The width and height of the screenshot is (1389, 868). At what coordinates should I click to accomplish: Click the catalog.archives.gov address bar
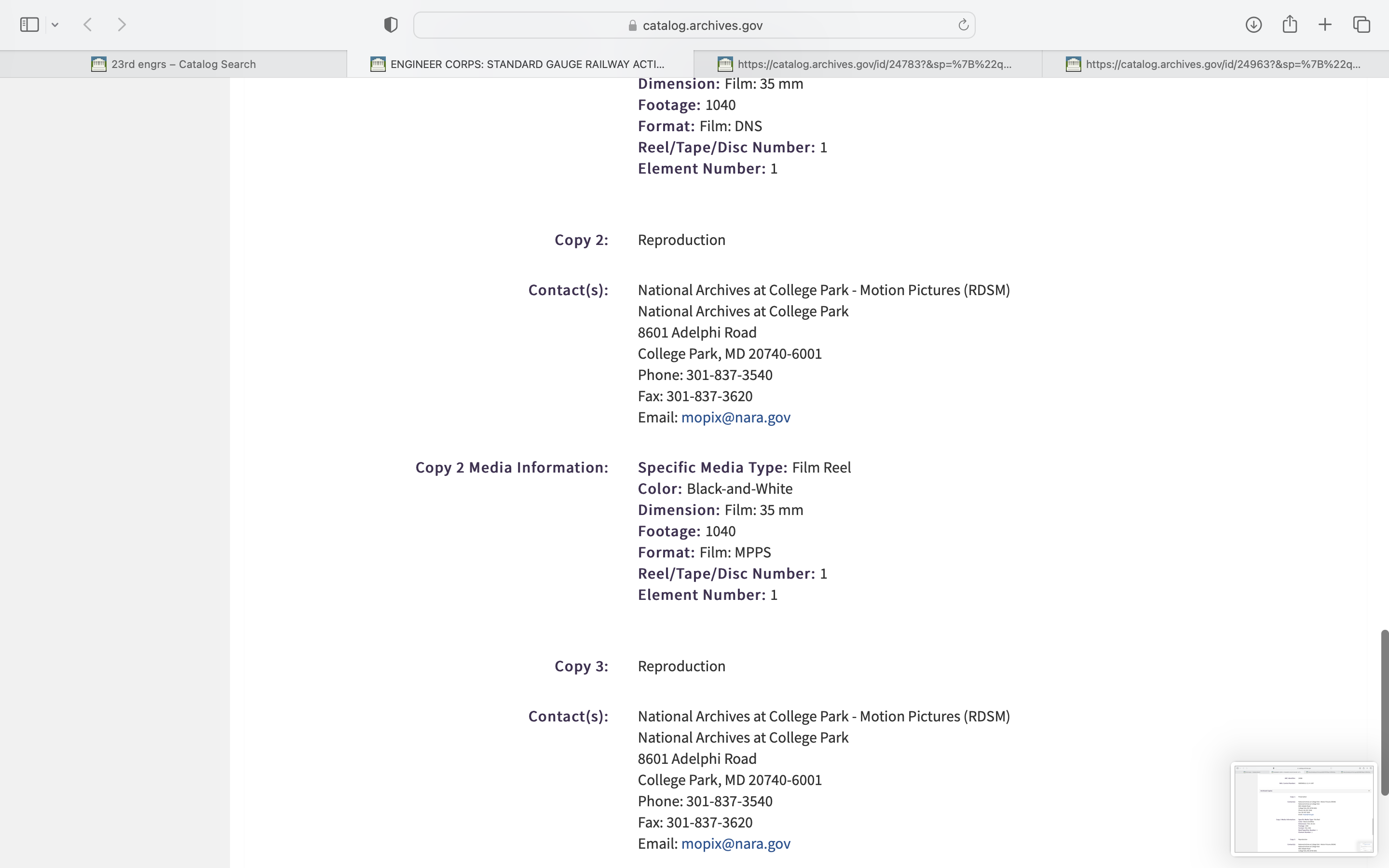[702, 25]
